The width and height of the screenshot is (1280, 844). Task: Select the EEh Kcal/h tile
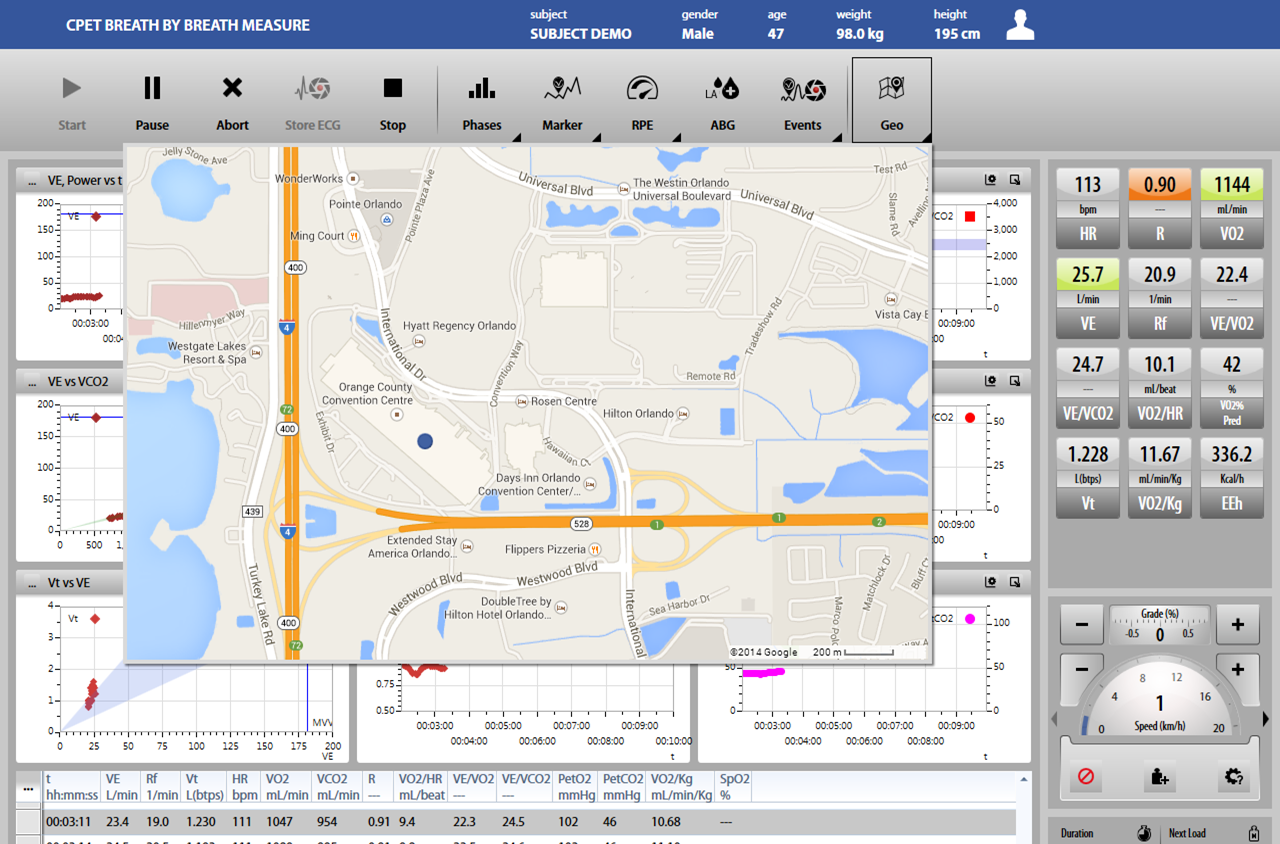[x=1232, y=478]
